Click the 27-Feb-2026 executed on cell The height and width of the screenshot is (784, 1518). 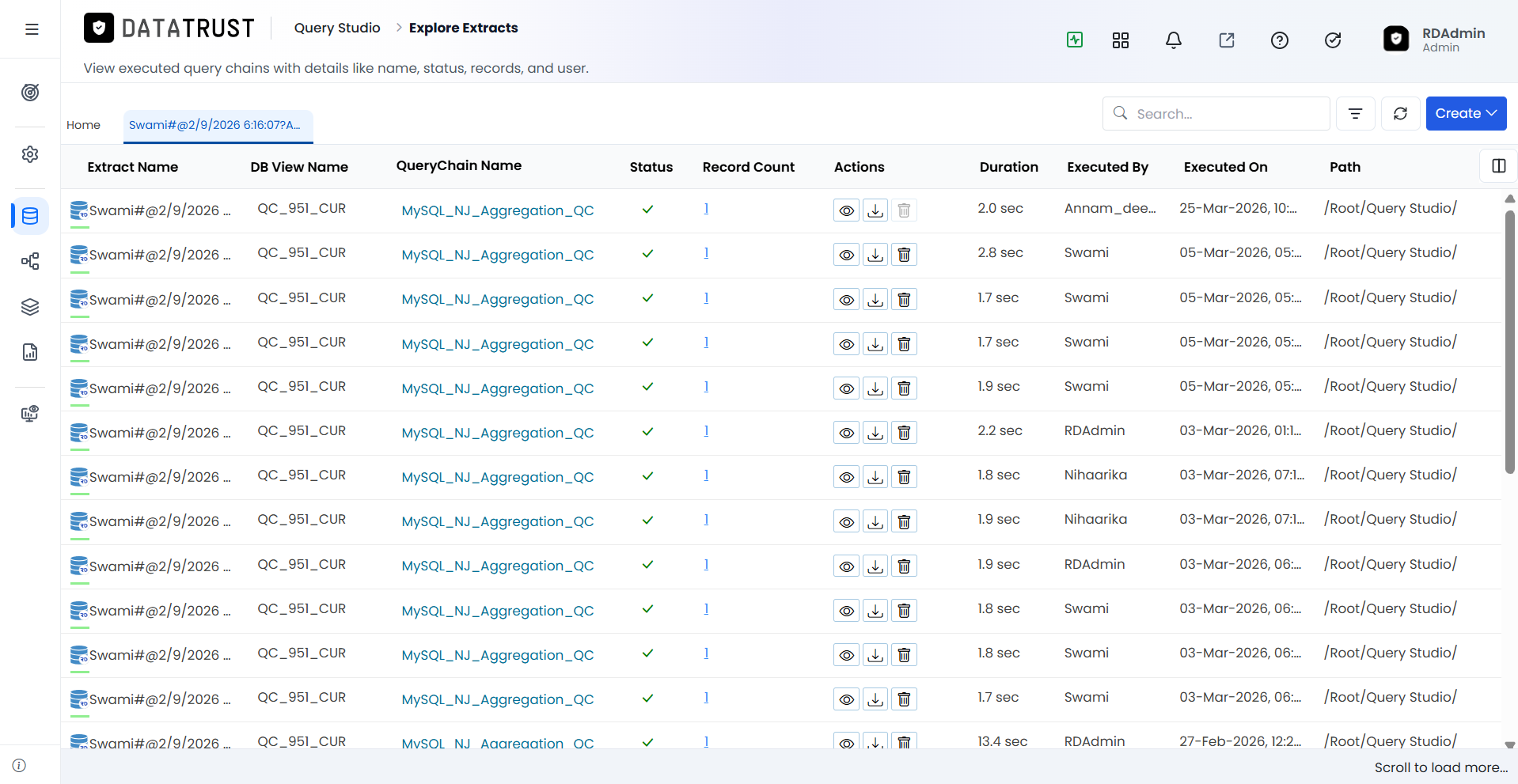pos(1240,741)
